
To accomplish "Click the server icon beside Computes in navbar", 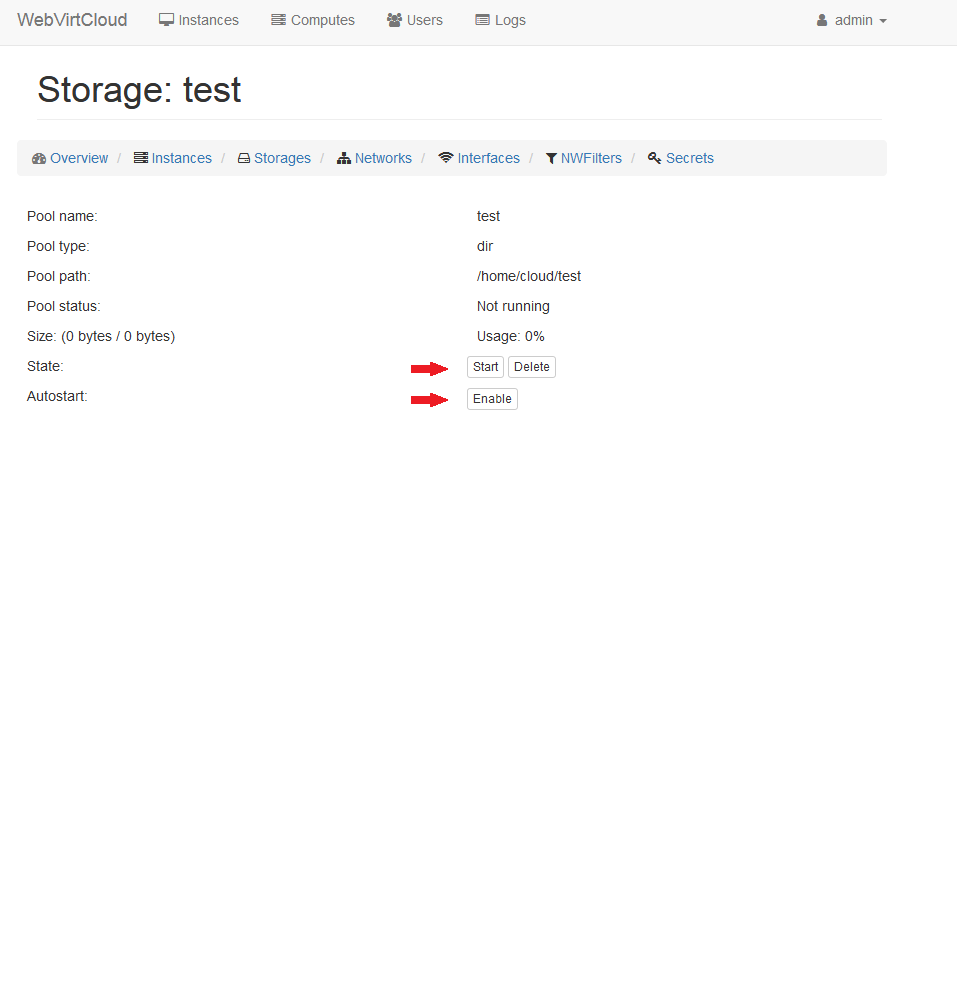I will pos(278,20).
